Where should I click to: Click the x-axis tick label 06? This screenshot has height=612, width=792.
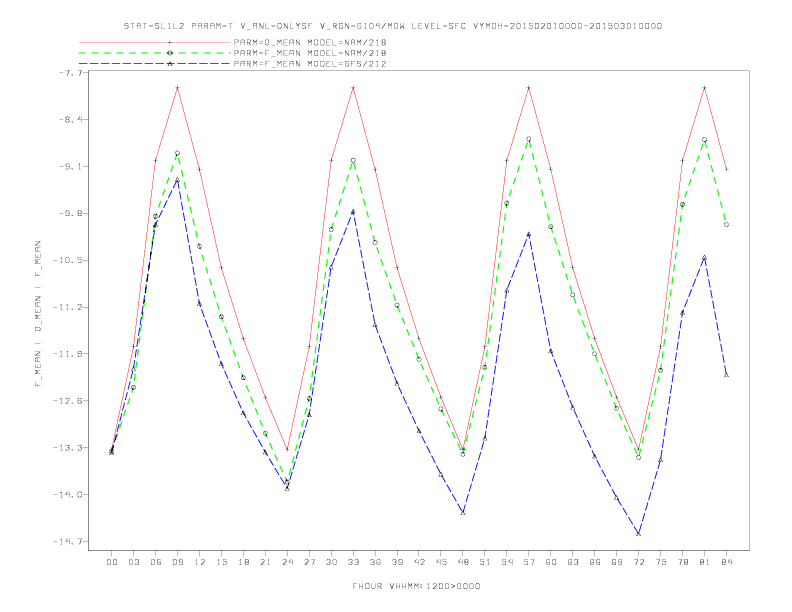(156, 562)
